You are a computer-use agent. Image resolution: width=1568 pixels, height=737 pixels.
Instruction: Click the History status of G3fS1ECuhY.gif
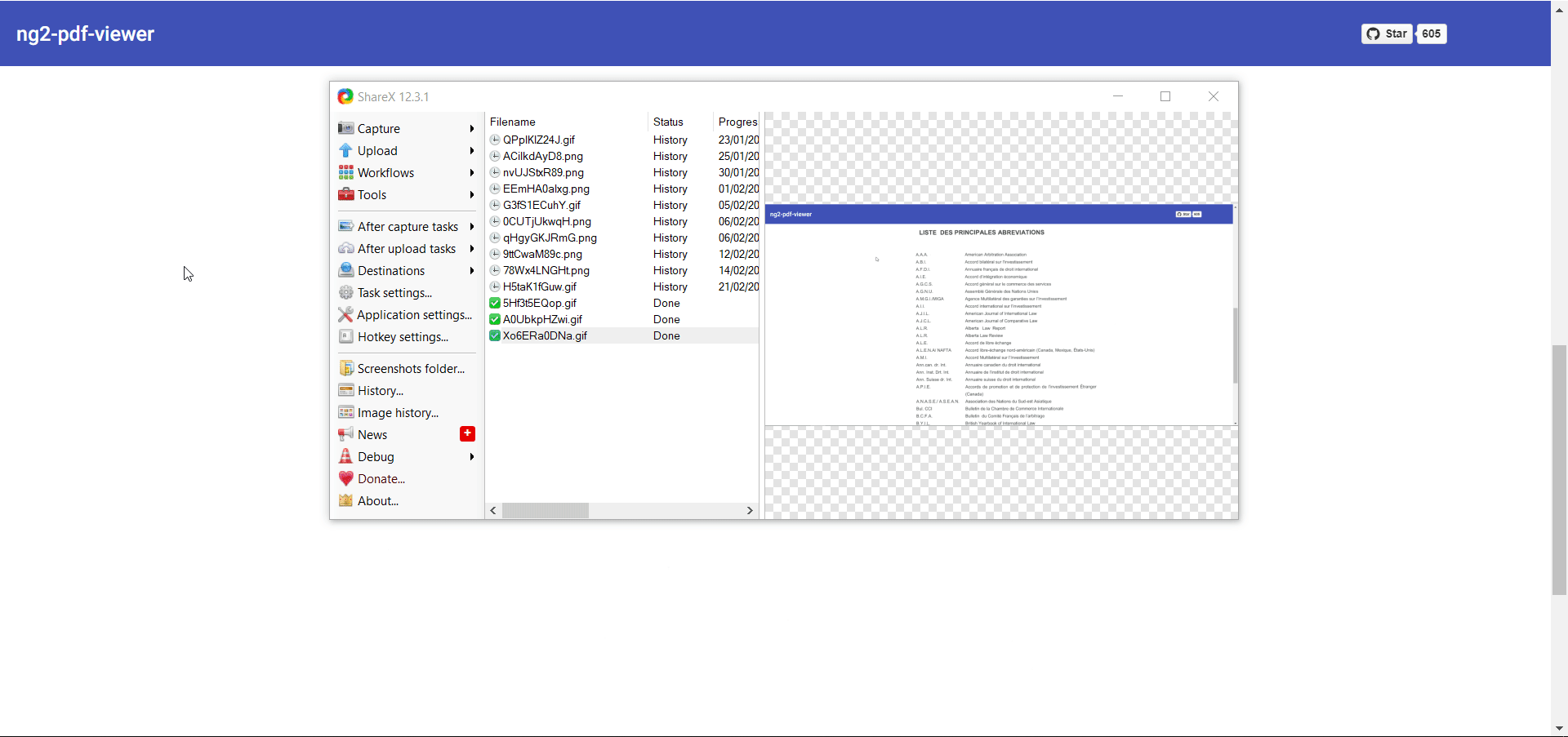[670, 205]
